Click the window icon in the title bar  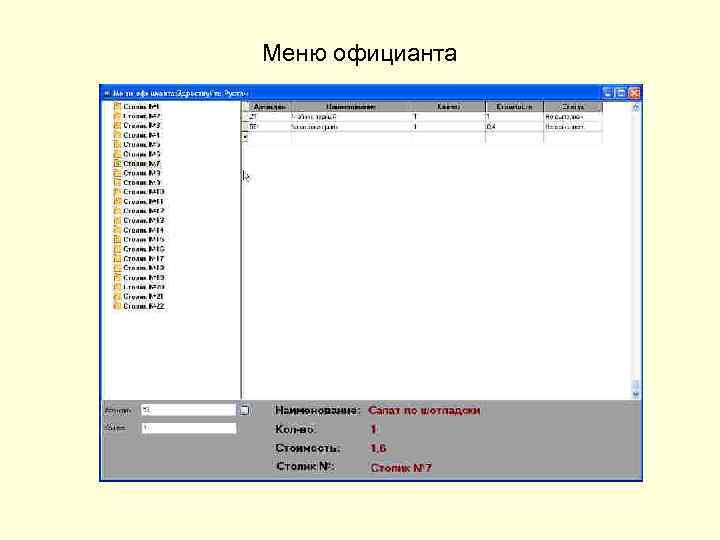click(x=107, y=93)
